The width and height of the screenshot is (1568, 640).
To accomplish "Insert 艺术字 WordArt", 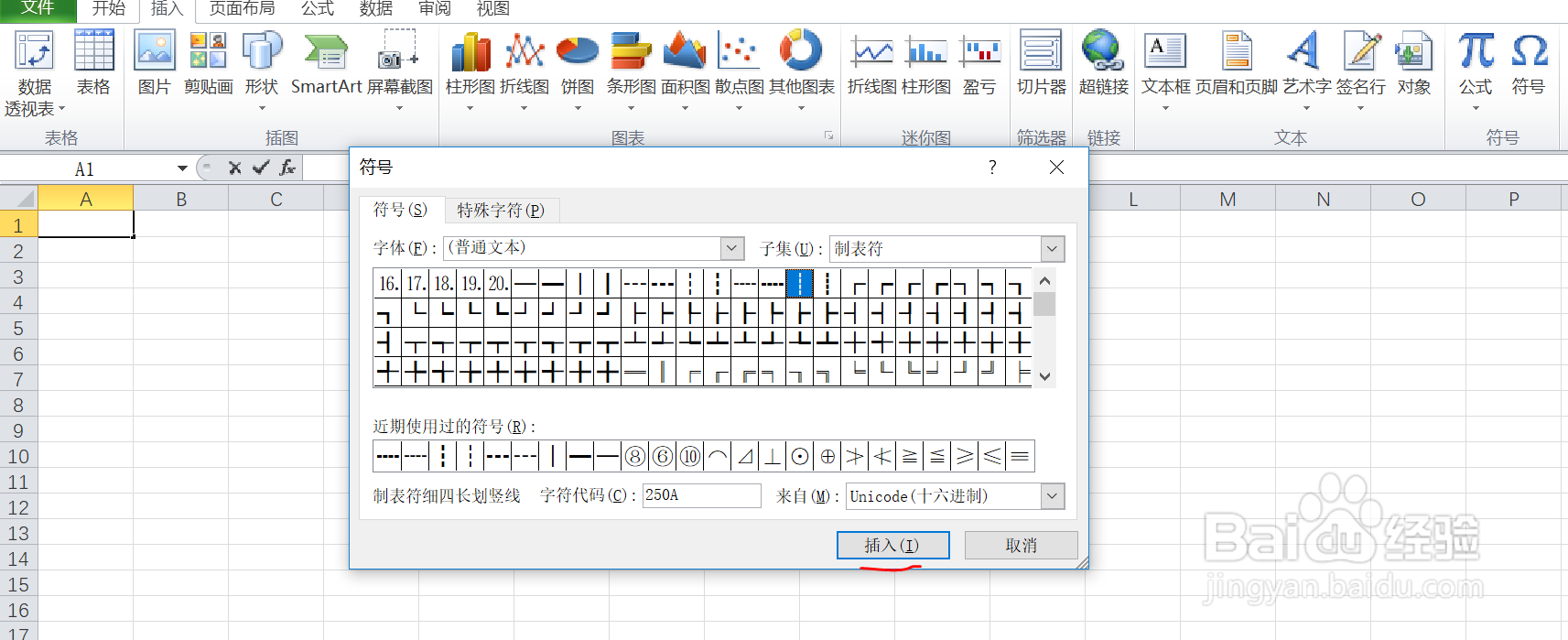I will coord(1306,71).
